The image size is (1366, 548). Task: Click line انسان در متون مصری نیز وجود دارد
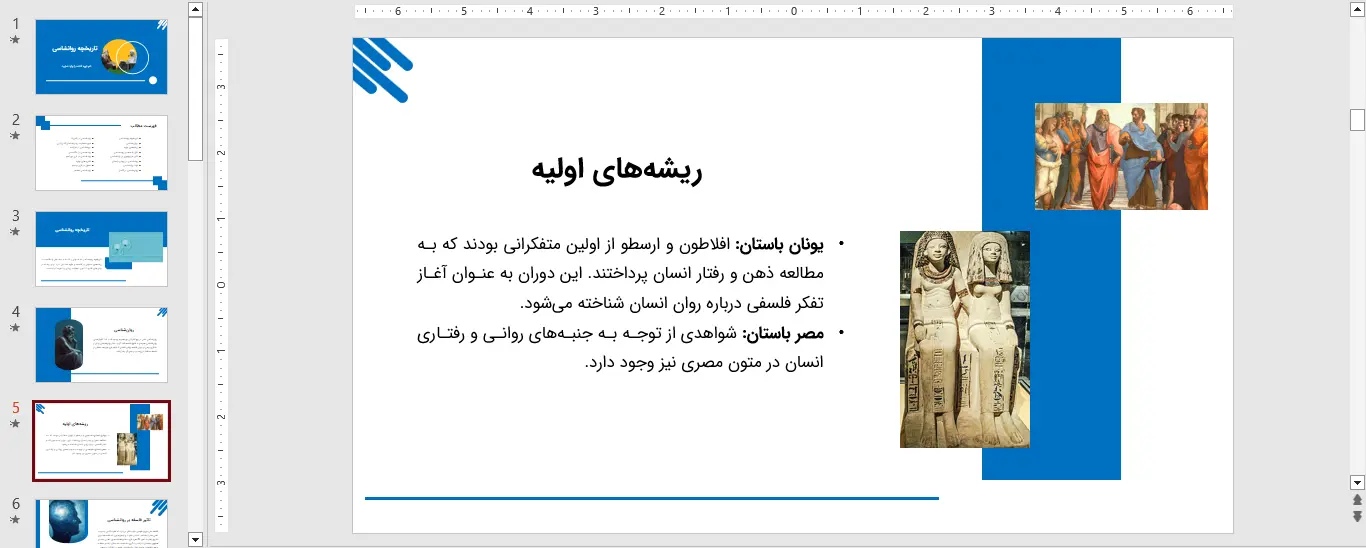coord(703,363)
